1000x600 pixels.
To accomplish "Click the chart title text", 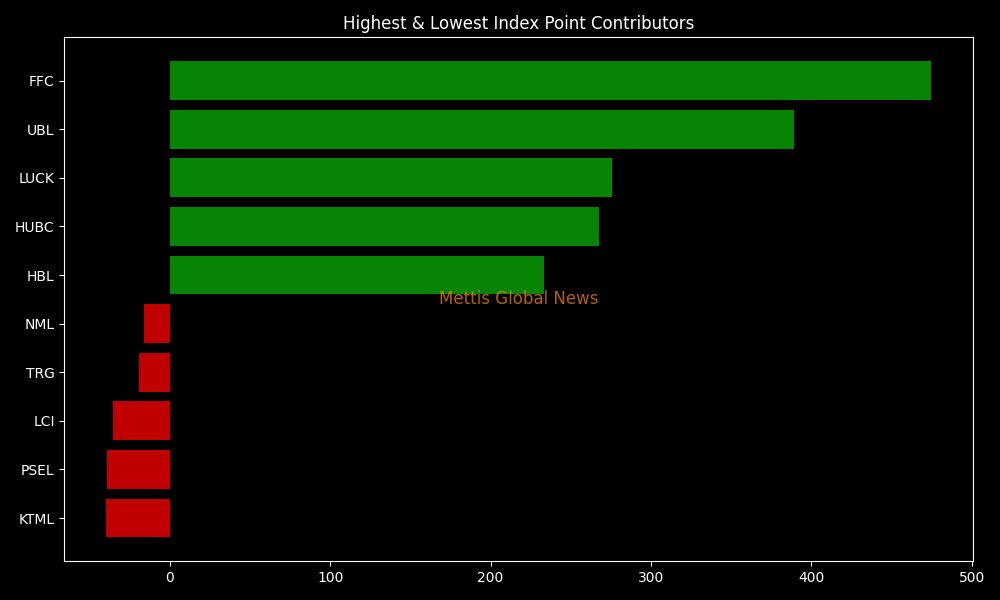I will [518, 23].
